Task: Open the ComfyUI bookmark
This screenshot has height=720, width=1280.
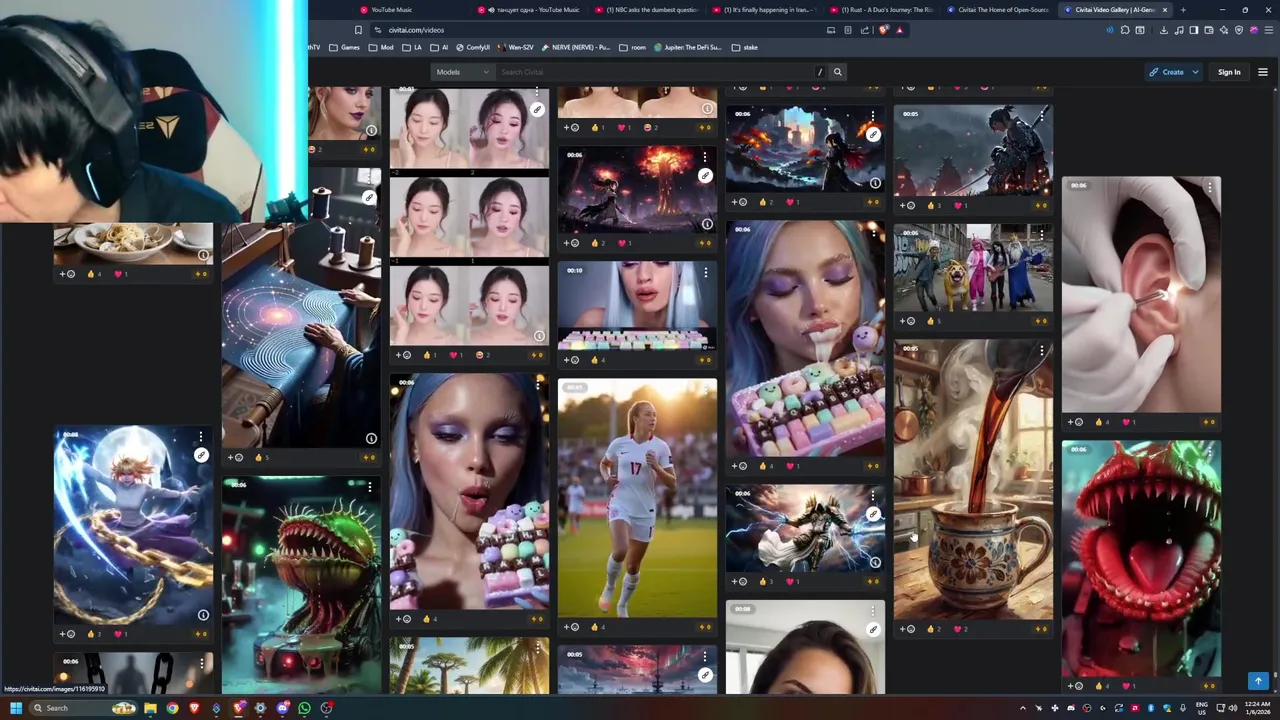Action: [x=473, y=47]
